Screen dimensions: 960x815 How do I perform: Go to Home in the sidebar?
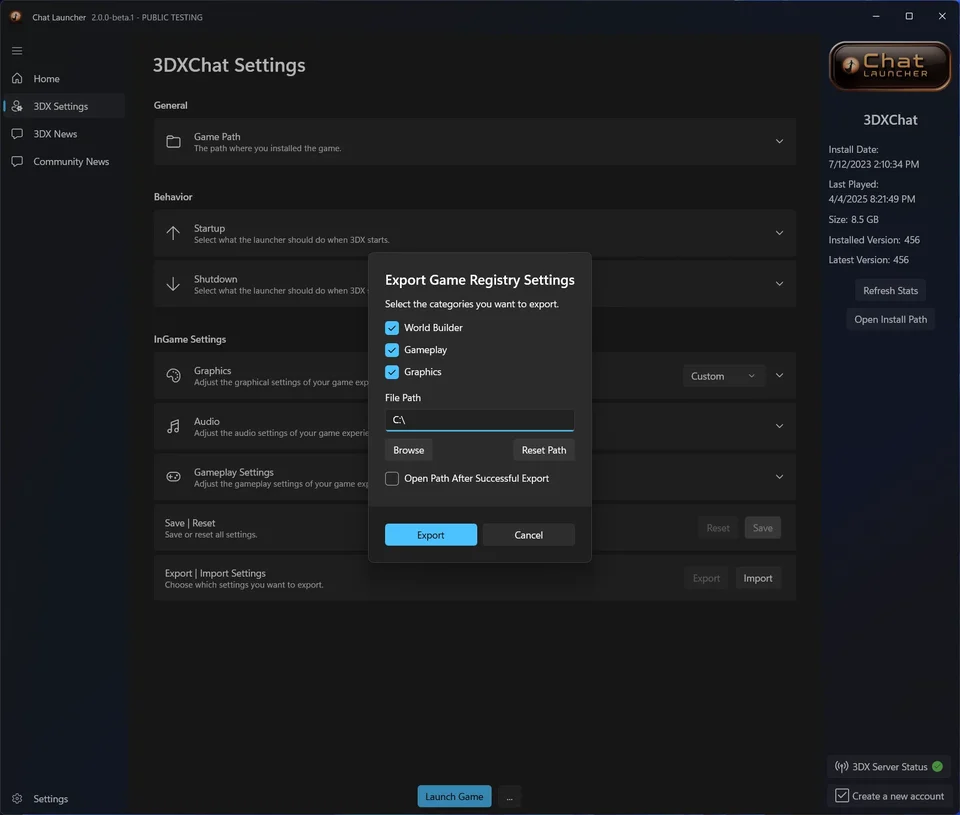tap(64, 78)
